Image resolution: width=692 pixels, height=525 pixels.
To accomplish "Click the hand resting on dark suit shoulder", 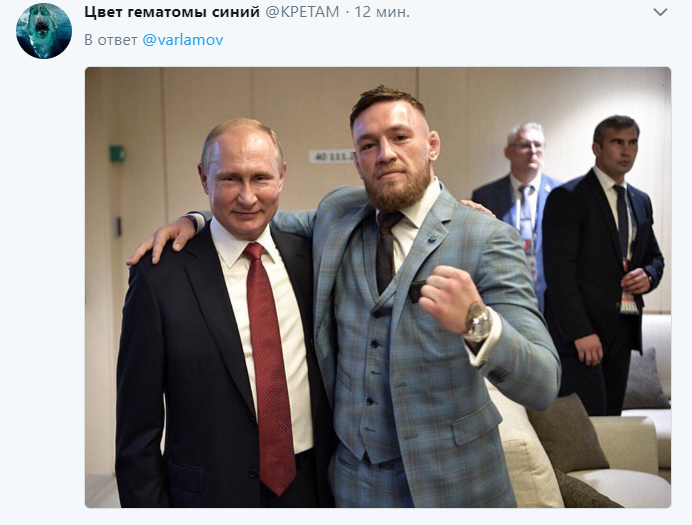I will (163, 238).
